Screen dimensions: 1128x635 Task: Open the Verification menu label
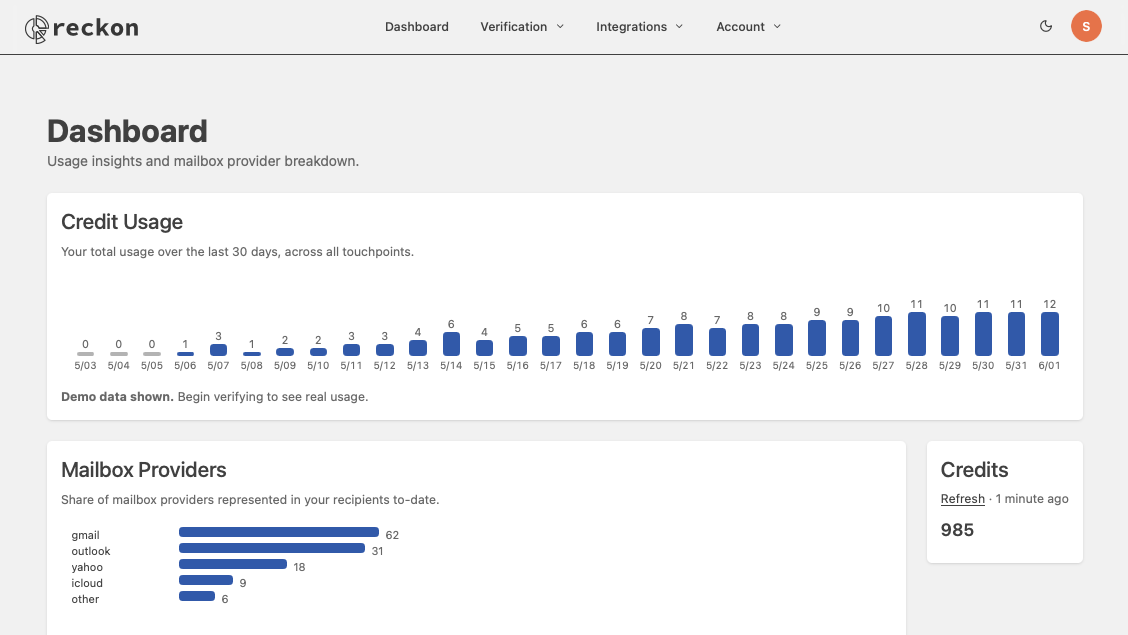point(514,27)
